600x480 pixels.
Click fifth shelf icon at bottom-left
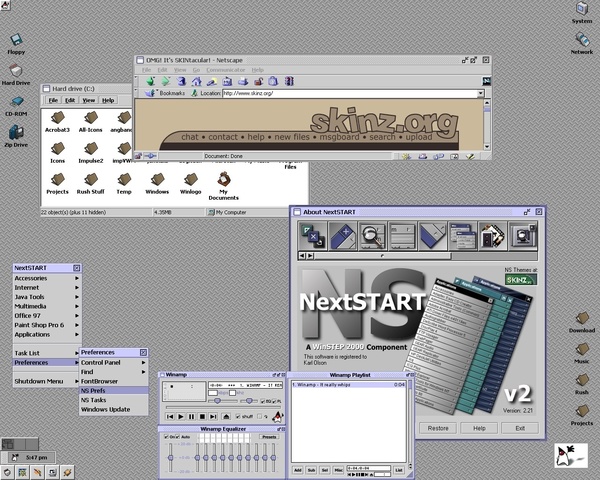67,472
